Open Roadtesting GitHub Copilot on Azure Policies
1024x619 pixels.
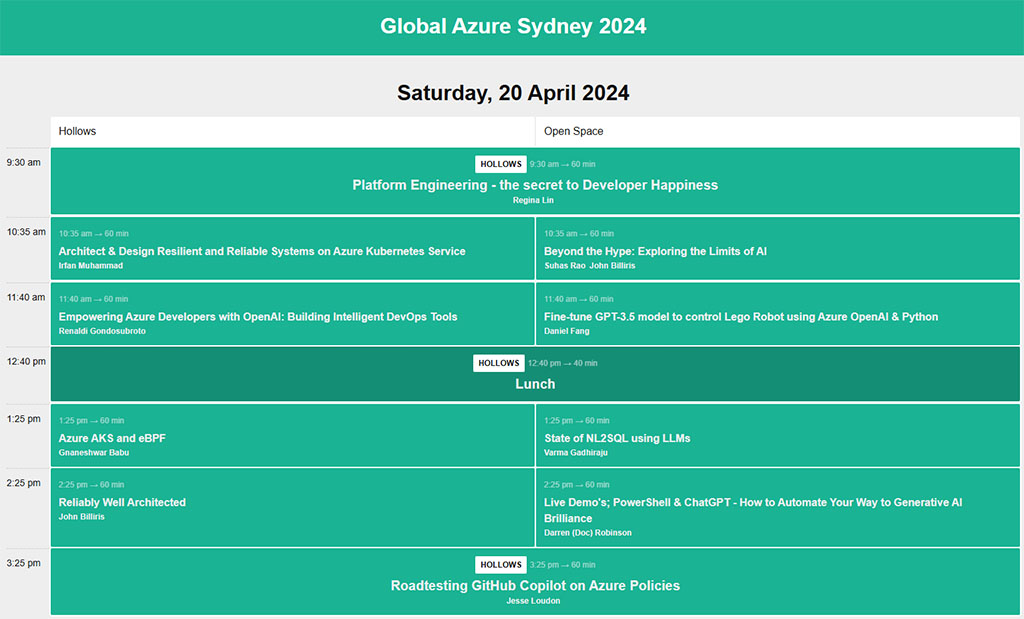coord(535,582)
